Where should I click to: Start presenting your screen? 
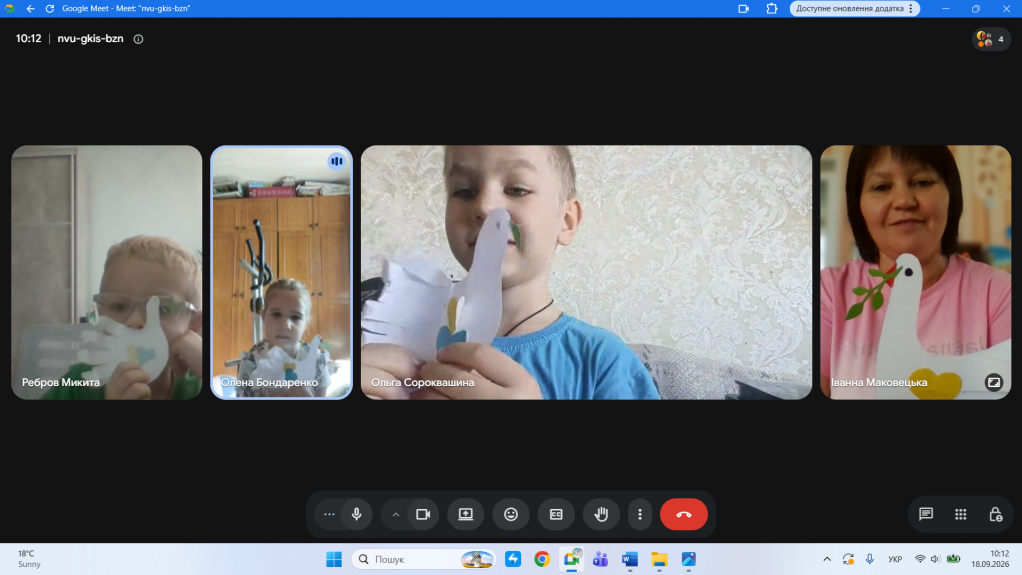click(465, 514)
